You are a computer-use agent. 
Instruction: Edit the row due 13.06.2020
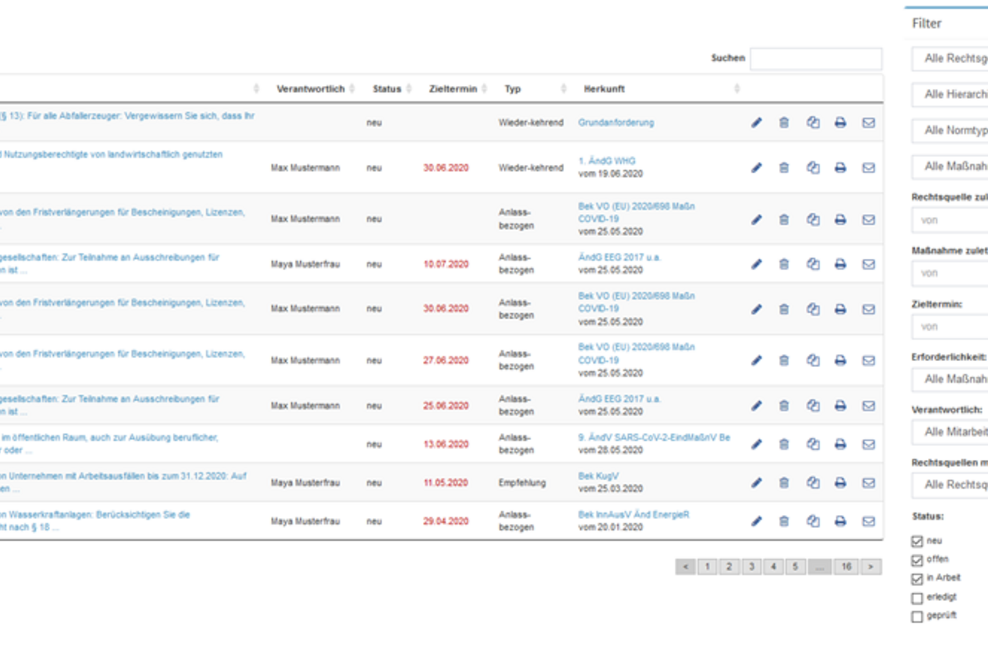click(756, 444)
